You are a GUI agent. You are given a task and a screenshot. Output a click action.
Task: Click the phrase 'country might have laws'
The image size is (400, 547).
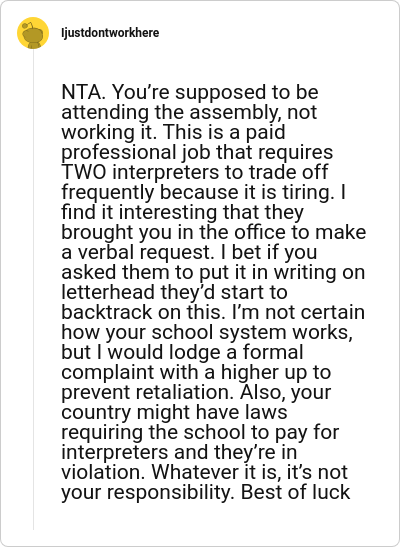(174, 413)
